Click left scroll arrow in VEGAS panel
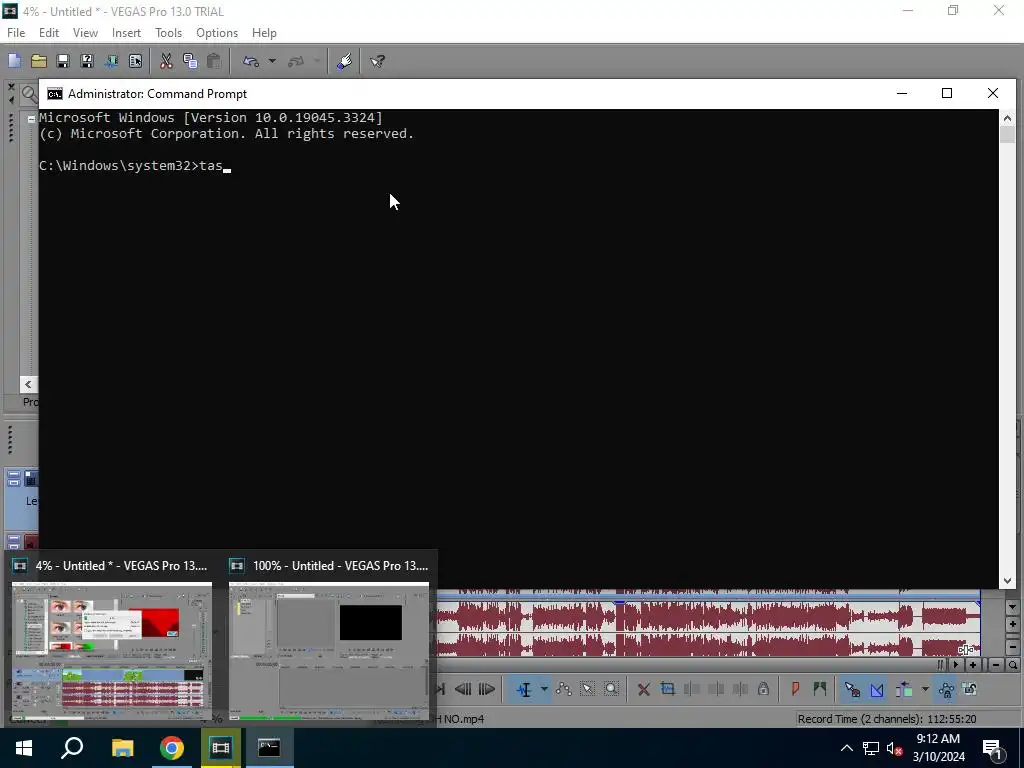1024x768 pixels. (28, 385)
